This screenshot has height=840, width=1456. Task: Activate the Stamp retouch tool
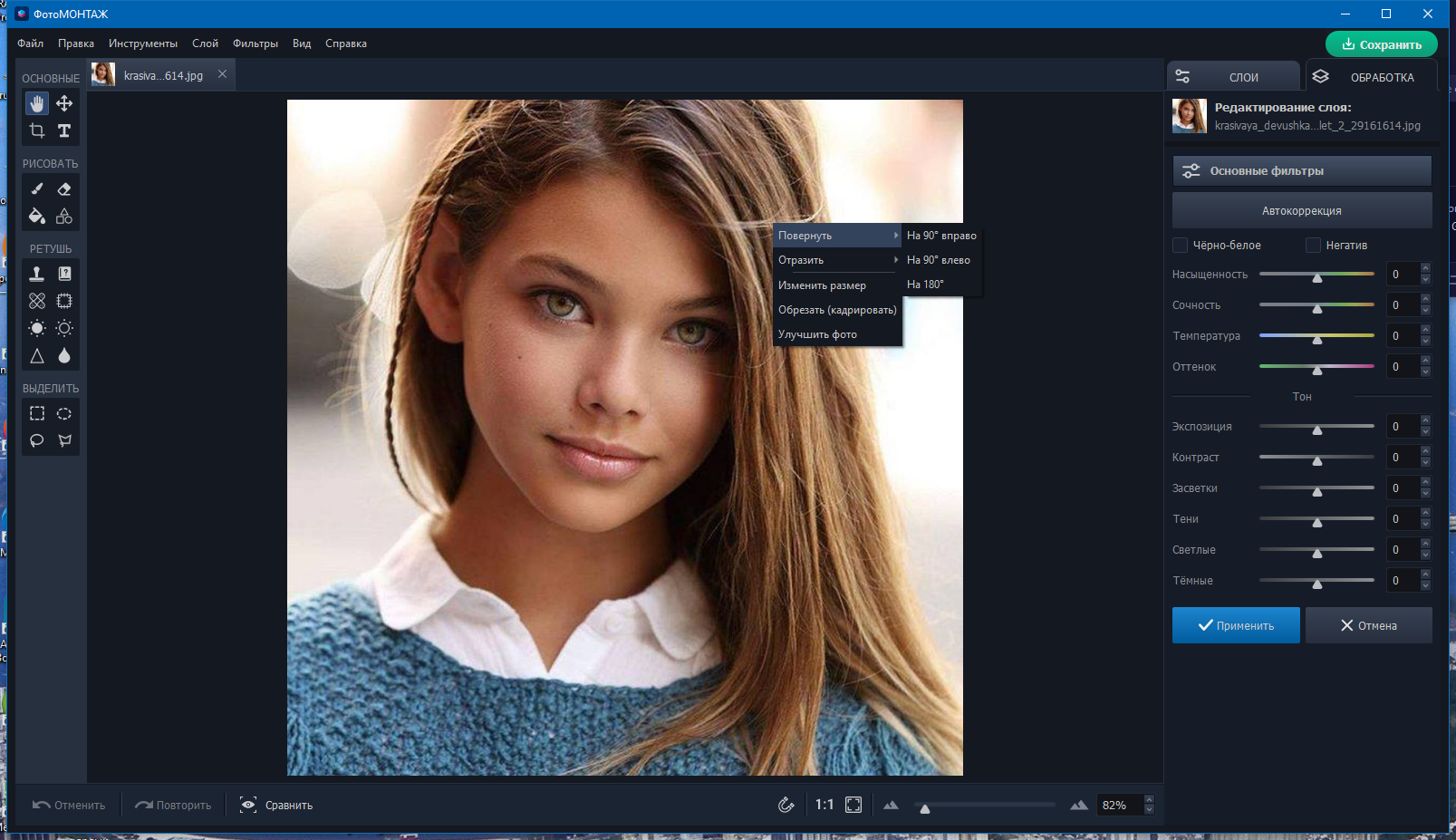pyautogui.click(x=37, y=274)
